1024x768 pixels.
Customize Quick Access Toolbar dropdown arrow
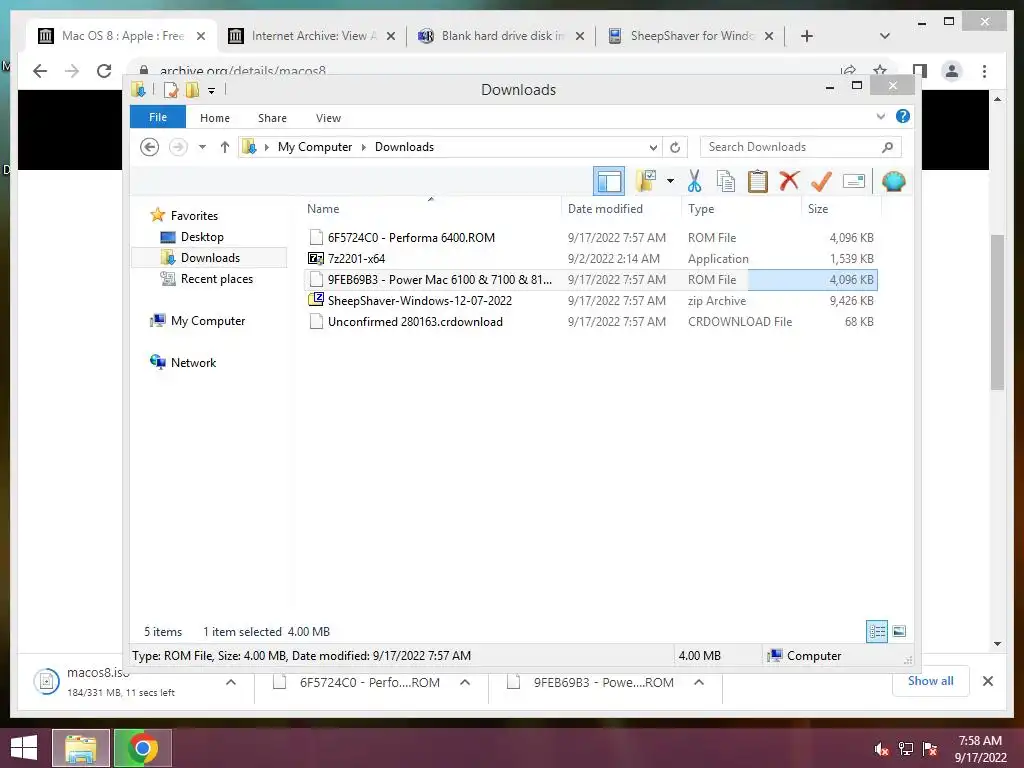[x=212, y=90]
